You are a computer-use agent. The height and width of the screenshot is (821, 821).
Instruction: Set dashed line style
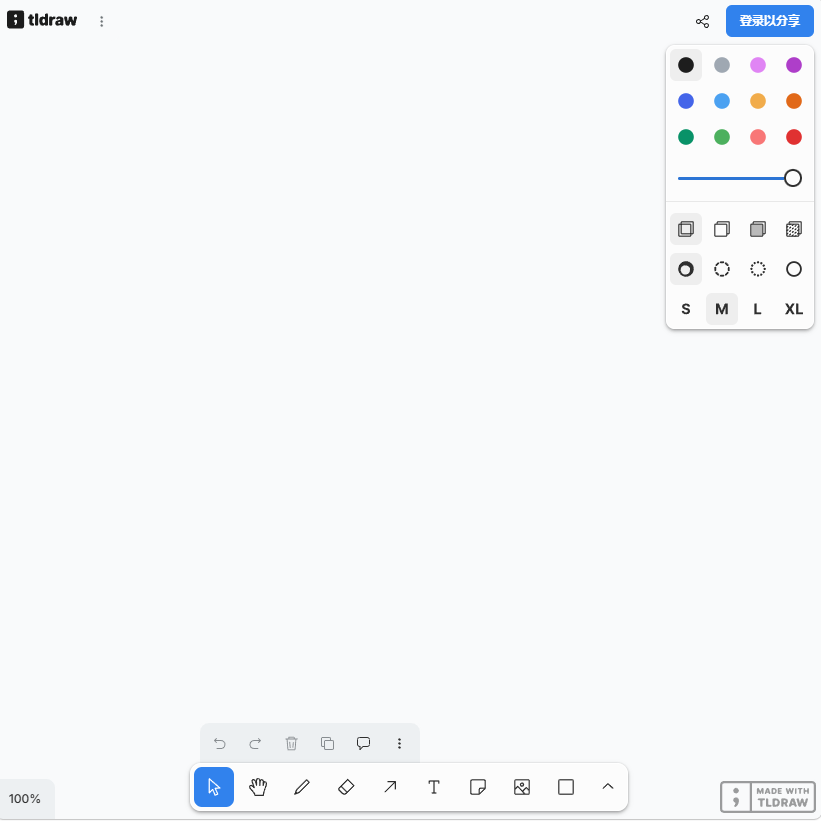(722, 269)
